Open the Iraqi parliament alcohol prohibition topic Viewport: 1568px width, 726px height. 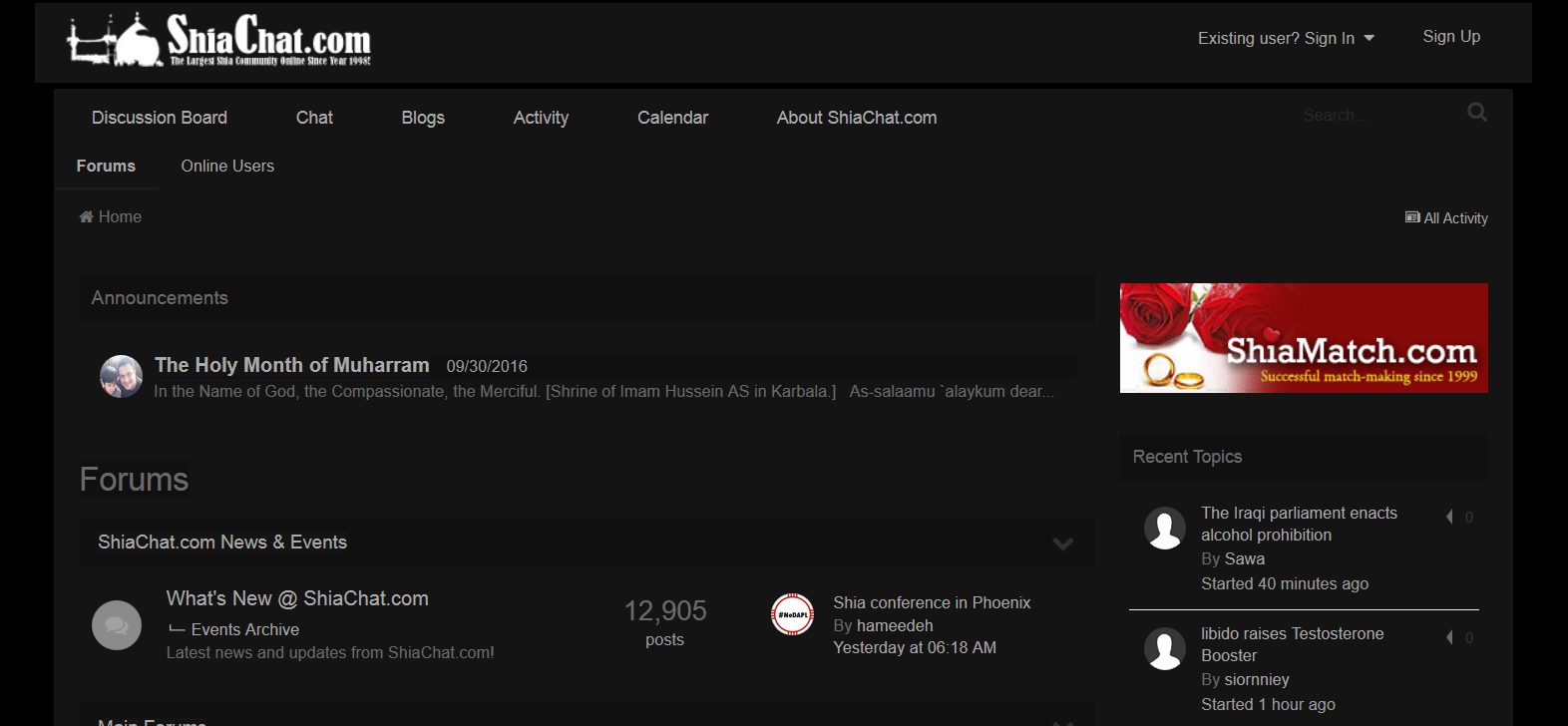[1299, 524]
